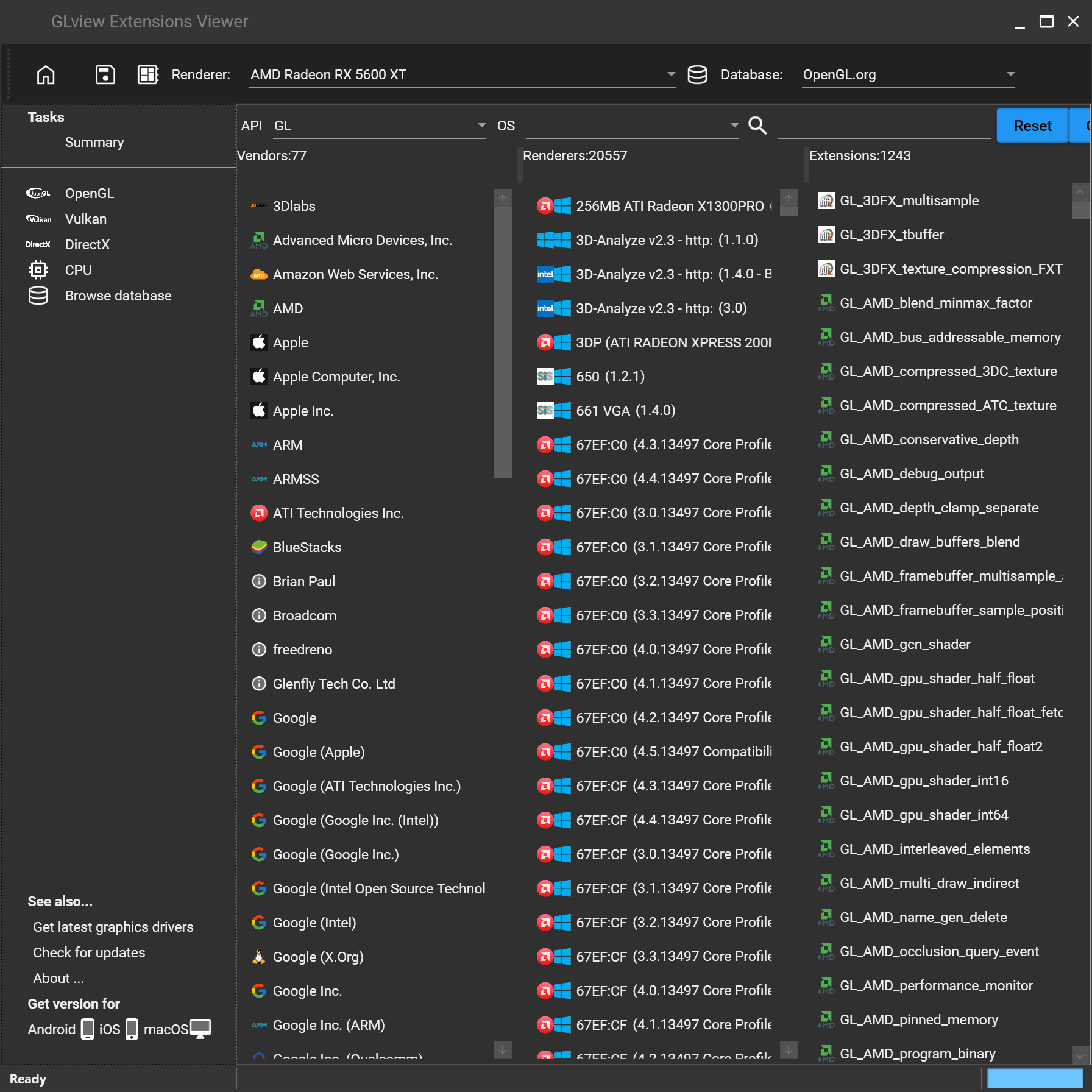Open the OS filter dropdown
1092x1092 pixels.
point(633,126)
